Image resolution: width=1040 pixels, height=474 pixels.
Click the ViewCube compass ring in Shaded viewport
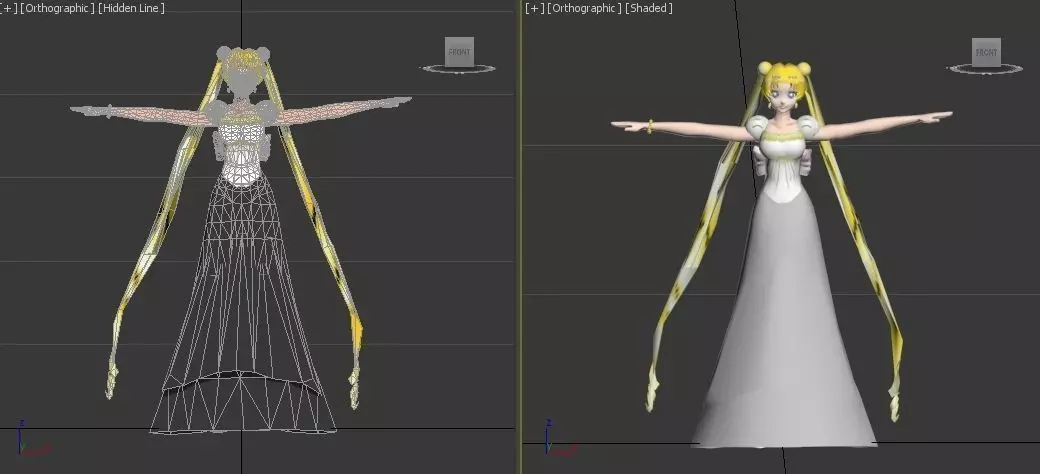pyautogui.click(x=985, y=68)
